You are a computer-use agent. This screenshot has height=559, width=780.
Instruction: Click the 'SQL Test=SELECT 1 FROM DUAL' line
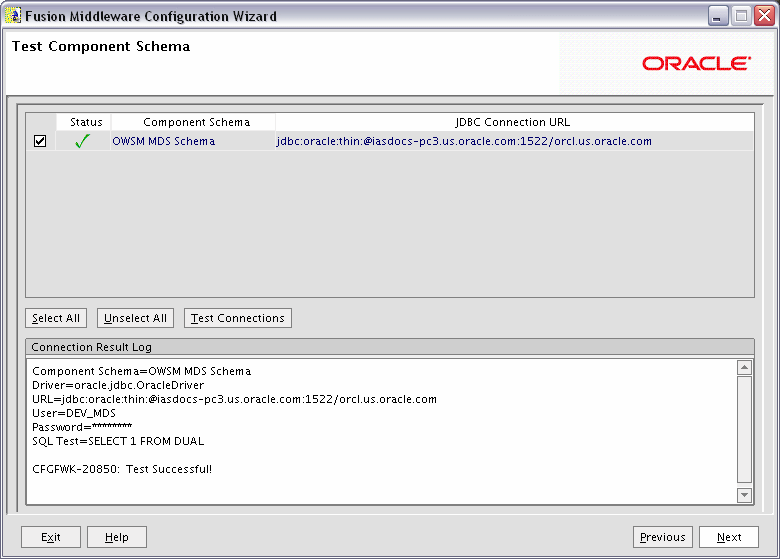pyautogui.click(x=118, y=441)
